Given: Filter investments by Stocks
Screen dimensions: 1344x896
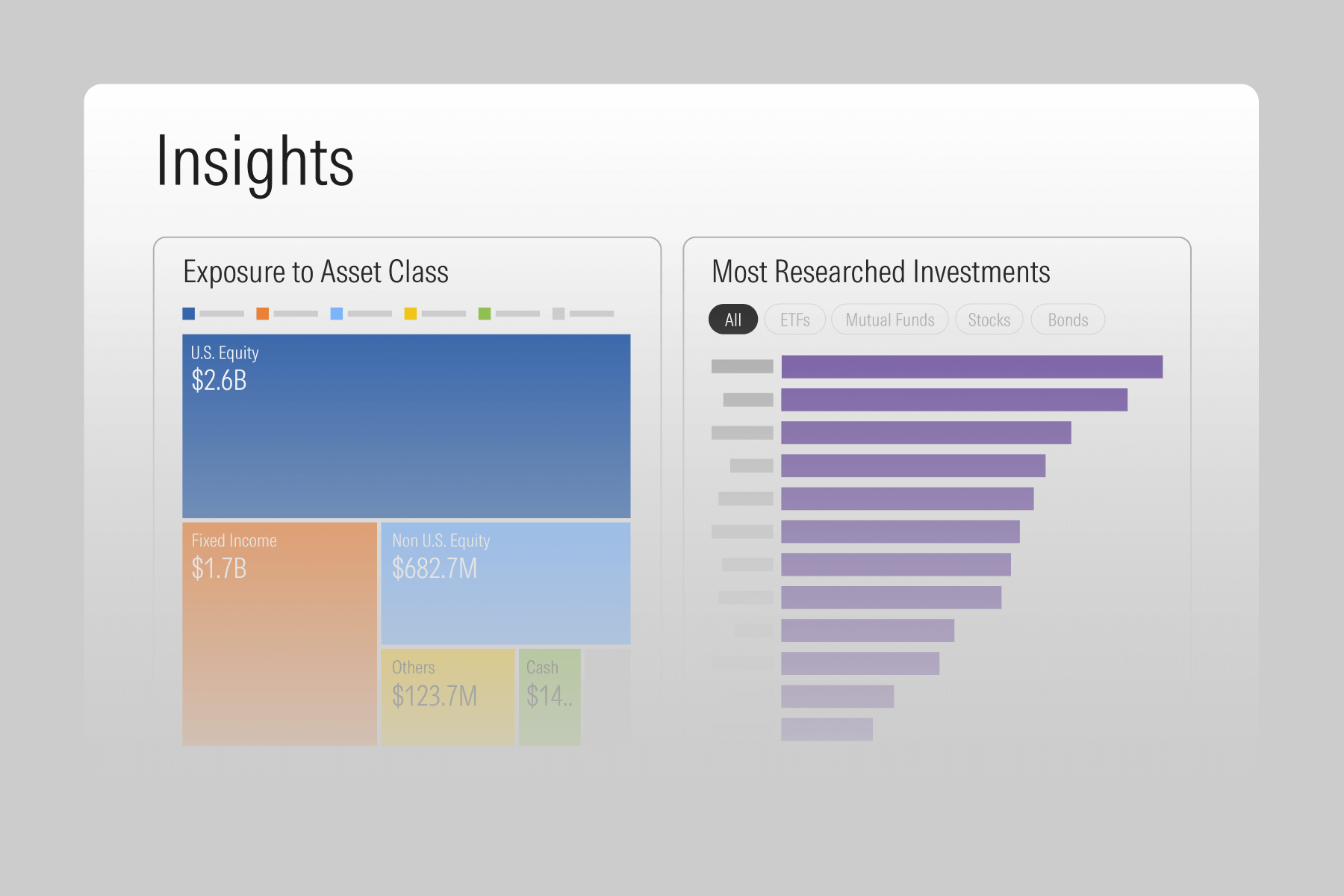Looking at the screenshot, I should point(989,320).
